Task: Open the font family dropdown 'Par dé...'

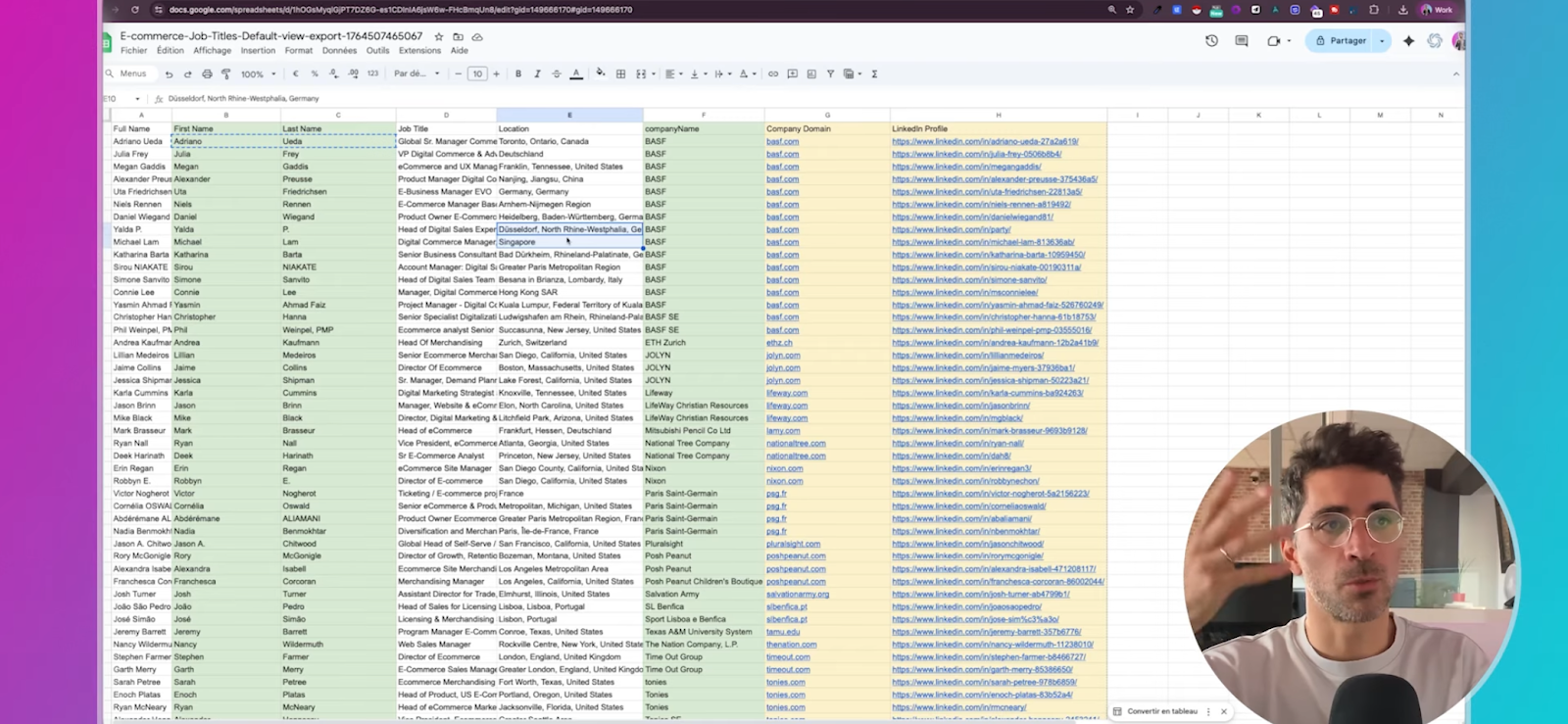Action: (417, 74)
